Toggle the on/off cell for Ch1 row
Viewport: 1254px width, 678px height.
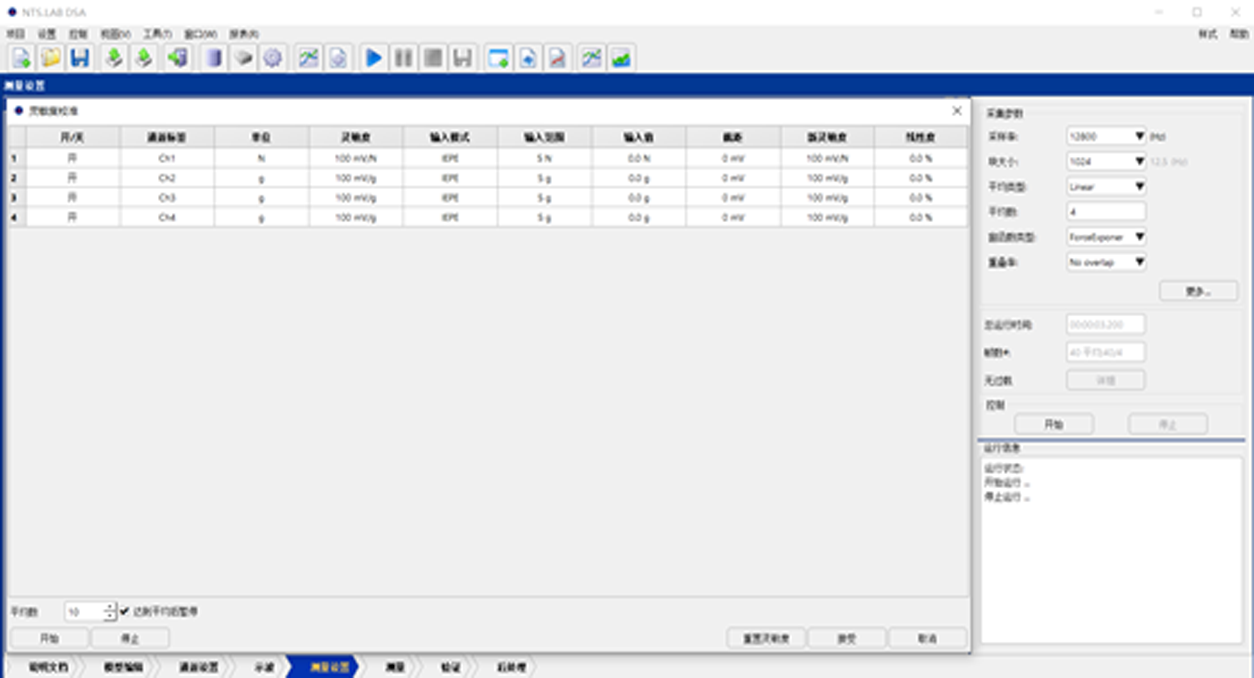click(x=72, y=158)
